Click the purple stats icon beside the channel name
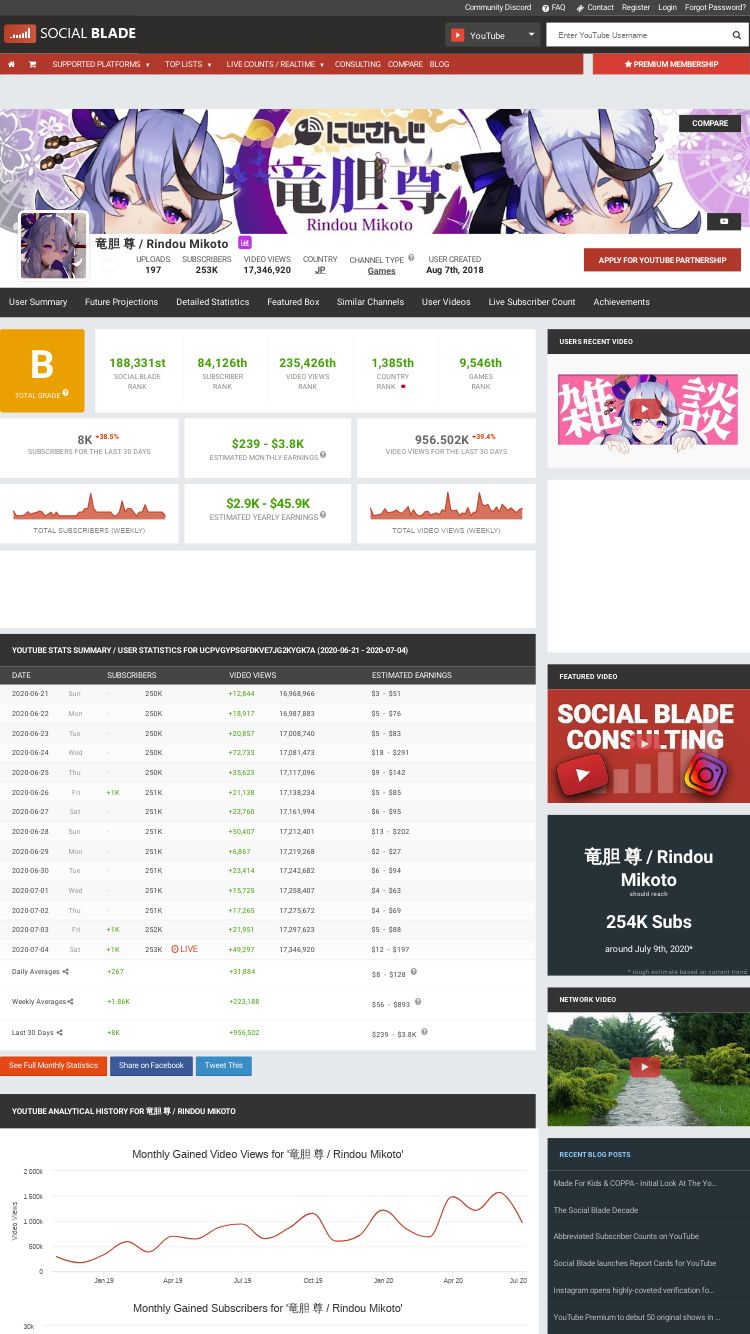This screenshot has width=750, height=1334. 245,243
